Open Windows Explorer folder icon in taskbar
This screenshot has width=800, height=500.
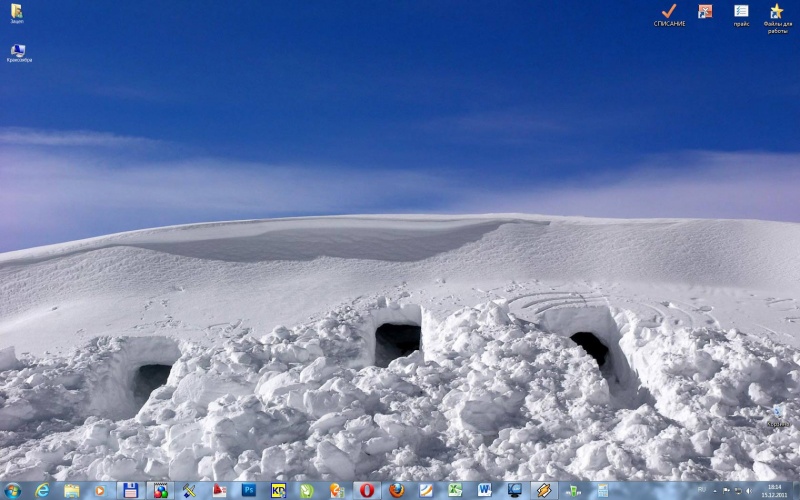(x=71, y=490)
